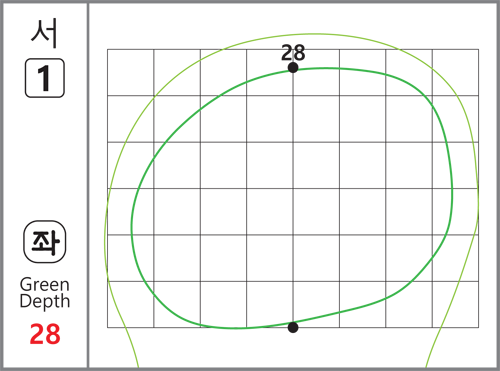Click the dark green putting surface outline on left side
The height and width of the screenshot is (371, 500).
coord(132,227)
